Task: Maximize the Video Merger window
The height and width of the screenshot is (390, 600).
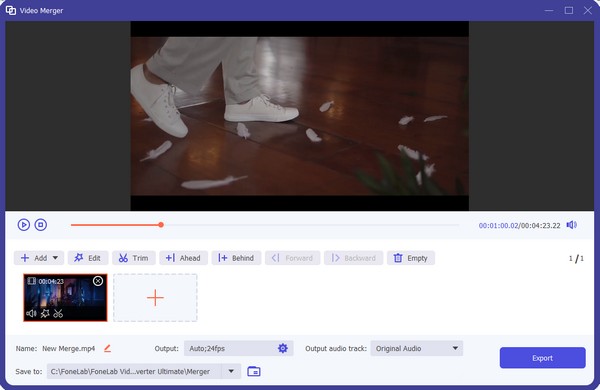Action: click(x=569, y=10)
